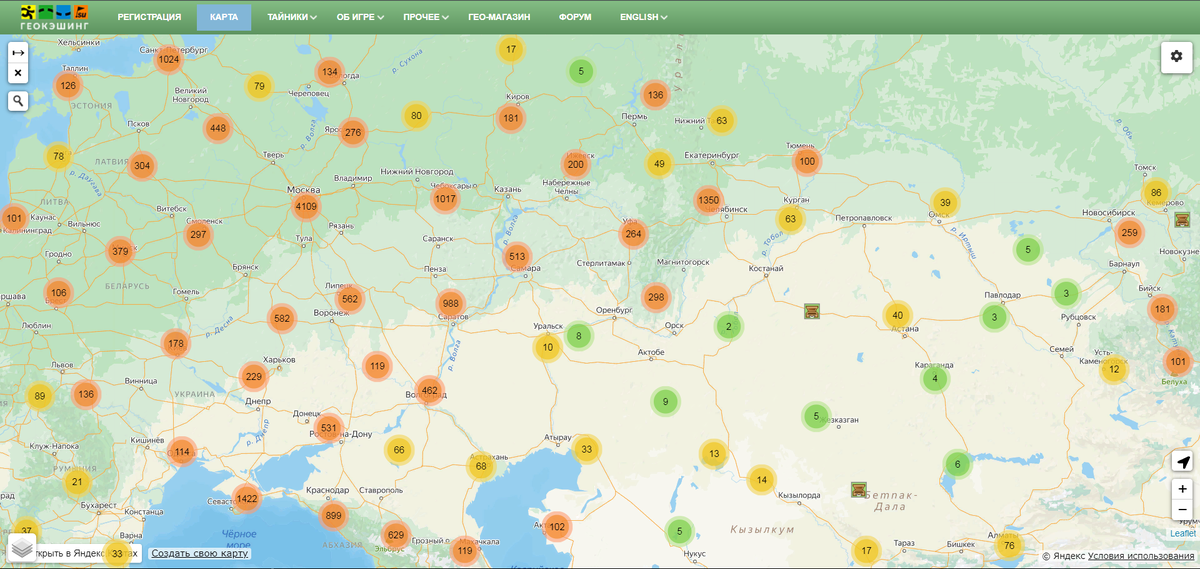Open the 126 cluster at Tallinn
The width and height of the screenshot is (1200, 569).
68,86
